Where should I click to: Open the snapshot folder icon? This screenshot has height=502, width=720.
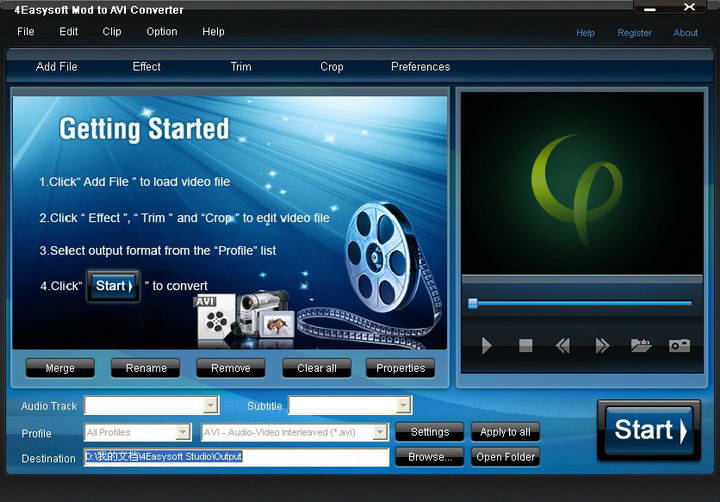point(641,345)
